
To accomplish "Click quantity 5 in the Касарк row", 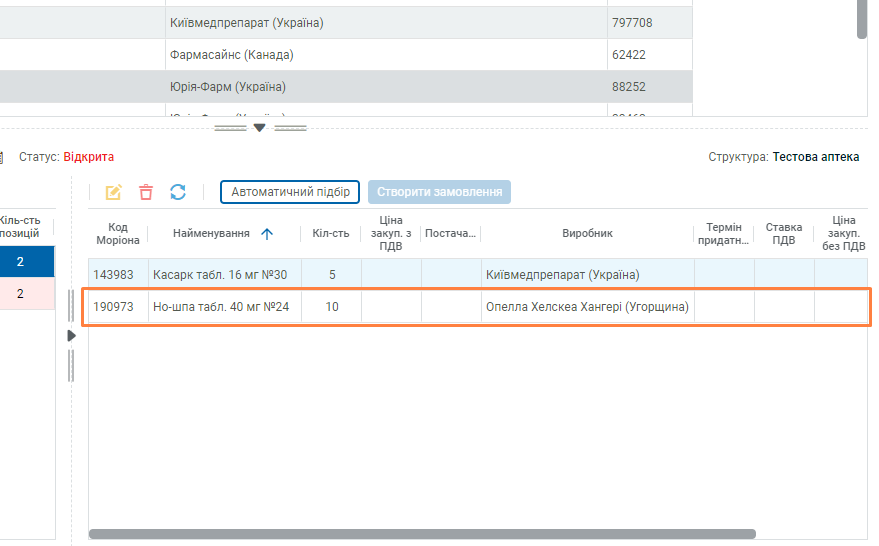I will [x=332, y=275].
